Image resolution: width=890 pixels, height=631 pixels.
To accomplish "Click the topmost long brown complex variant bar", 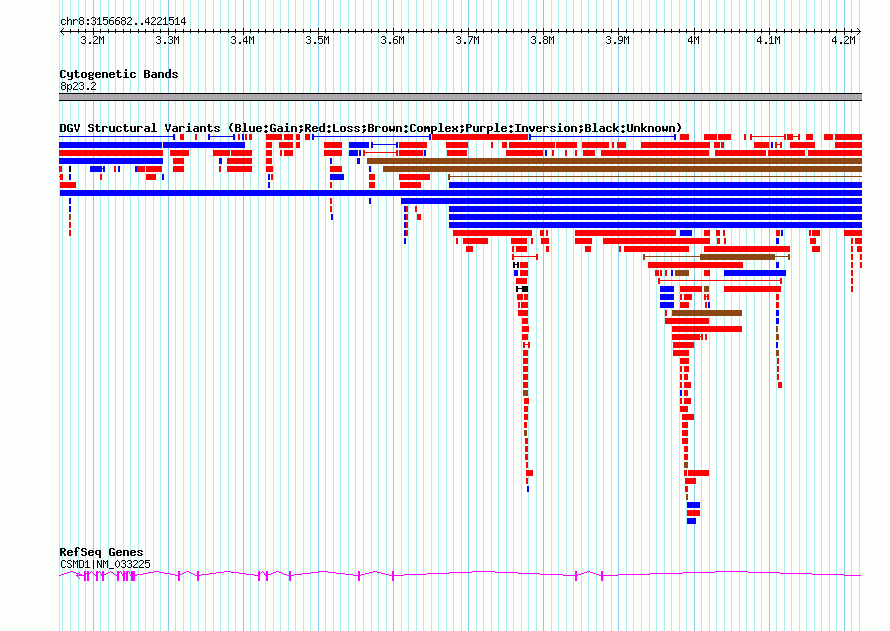I will [x=615, y=161].
